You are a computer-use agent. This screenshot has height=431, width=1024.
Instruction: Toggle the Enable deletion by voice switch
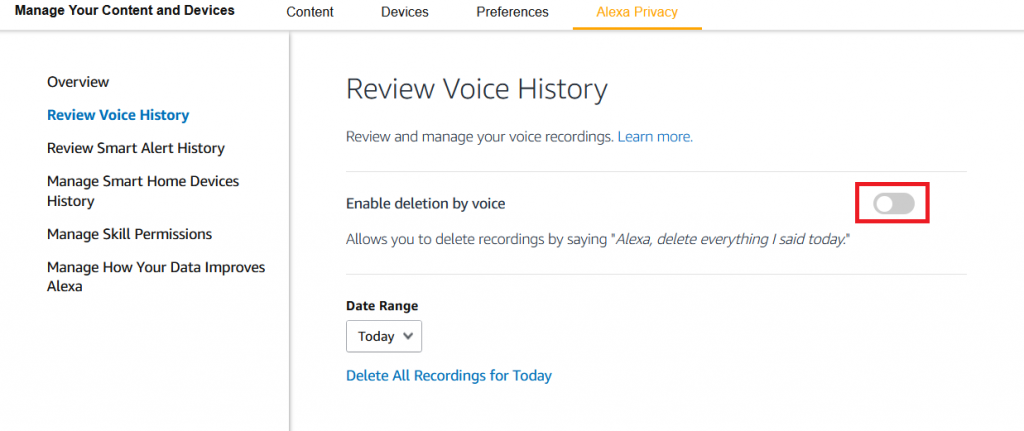click(x=893, y=204)
